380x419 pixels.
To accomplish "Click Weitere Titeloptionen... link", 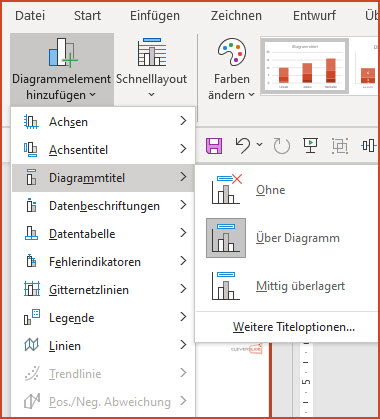I will (x=294, y=327).
